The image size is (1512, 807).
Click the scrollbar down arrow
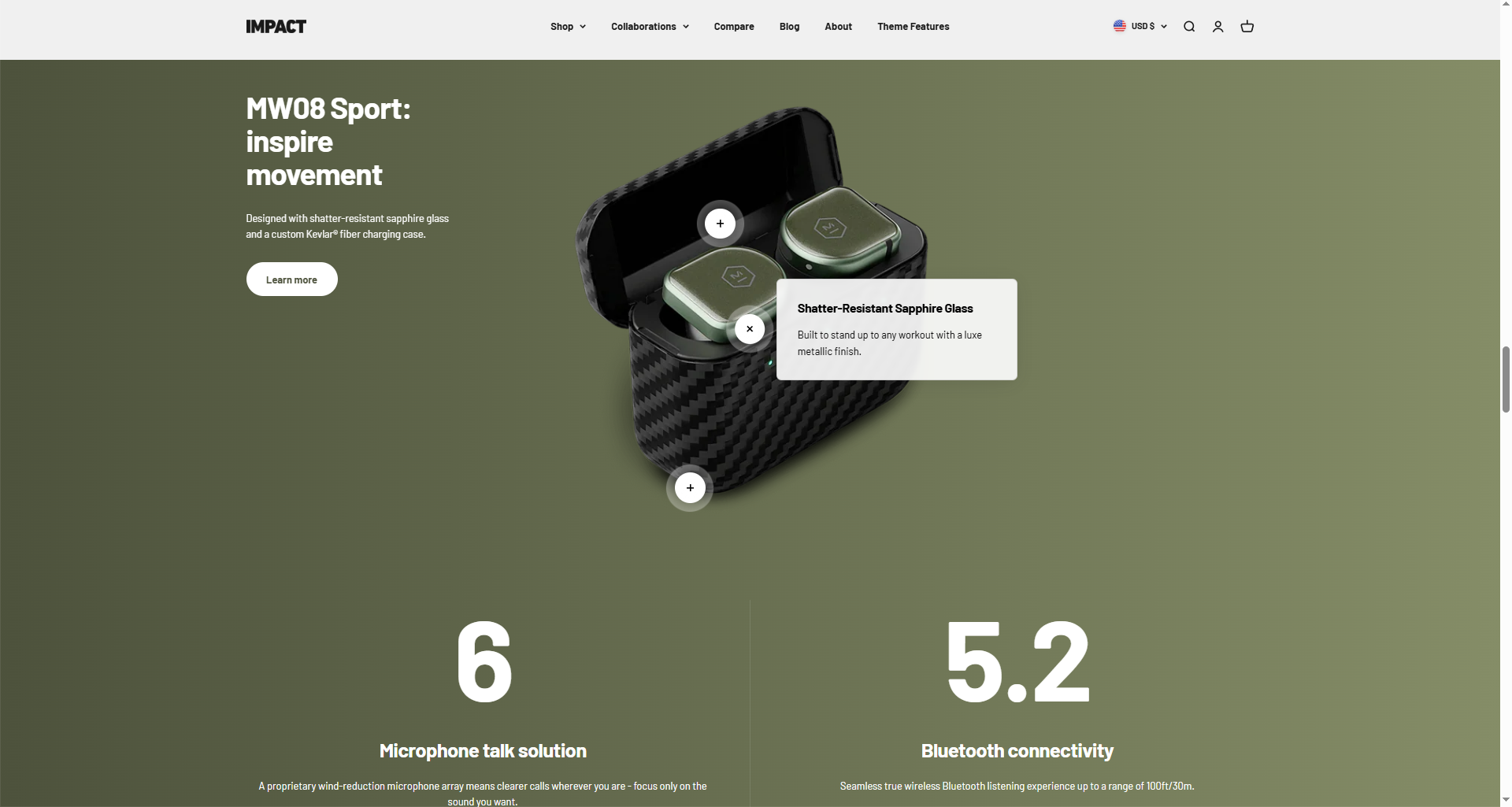[1506, 800]
